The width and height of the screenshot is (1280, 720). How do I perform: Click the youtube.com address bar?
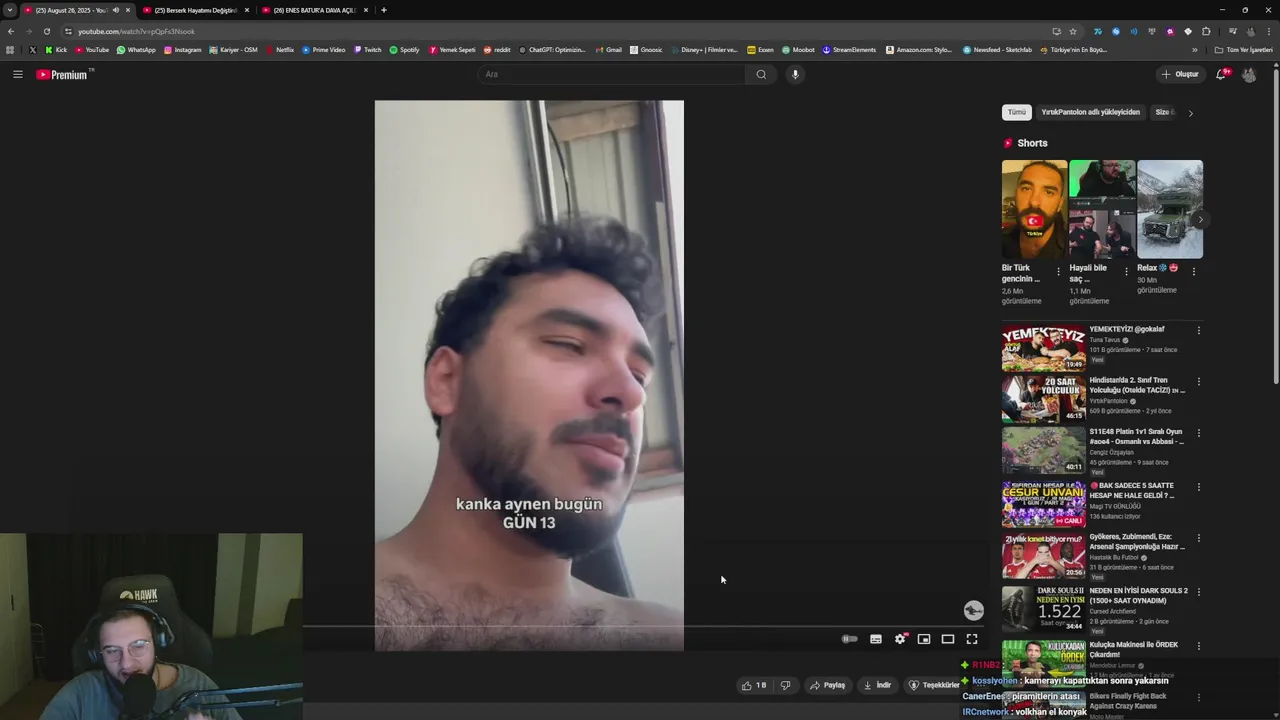click(560, 31)
